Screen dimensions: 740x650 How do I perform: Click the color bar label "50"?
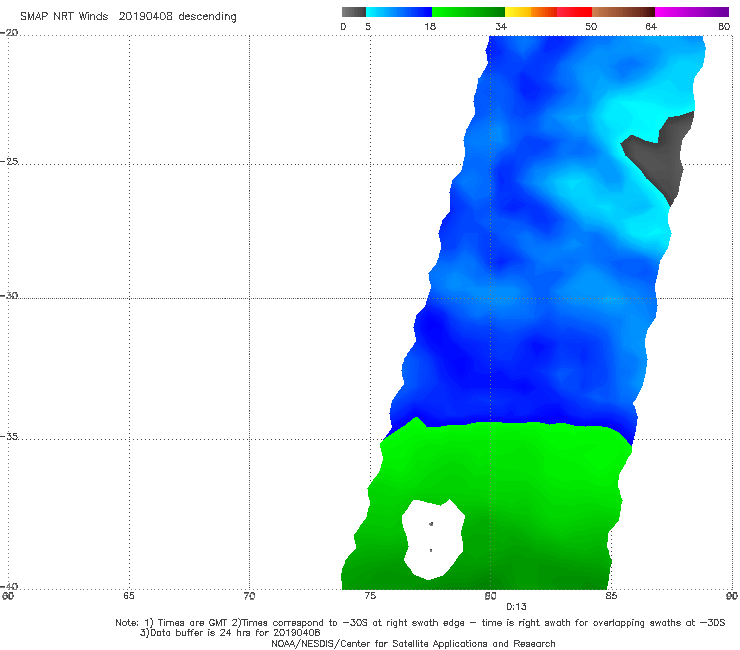[x=591, y=27]
